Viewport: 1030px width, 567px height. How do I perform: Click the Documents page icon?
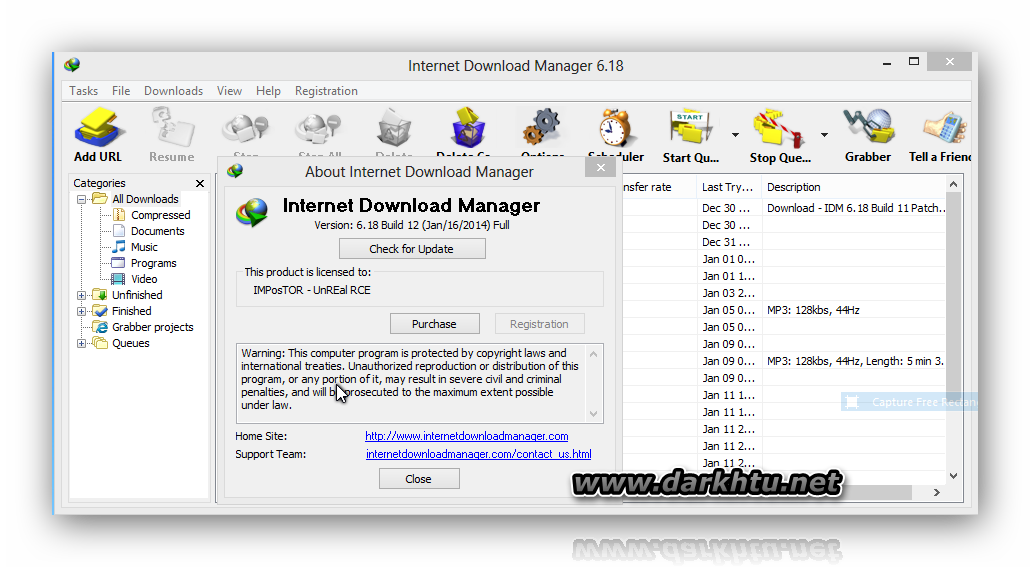point(119,231)
